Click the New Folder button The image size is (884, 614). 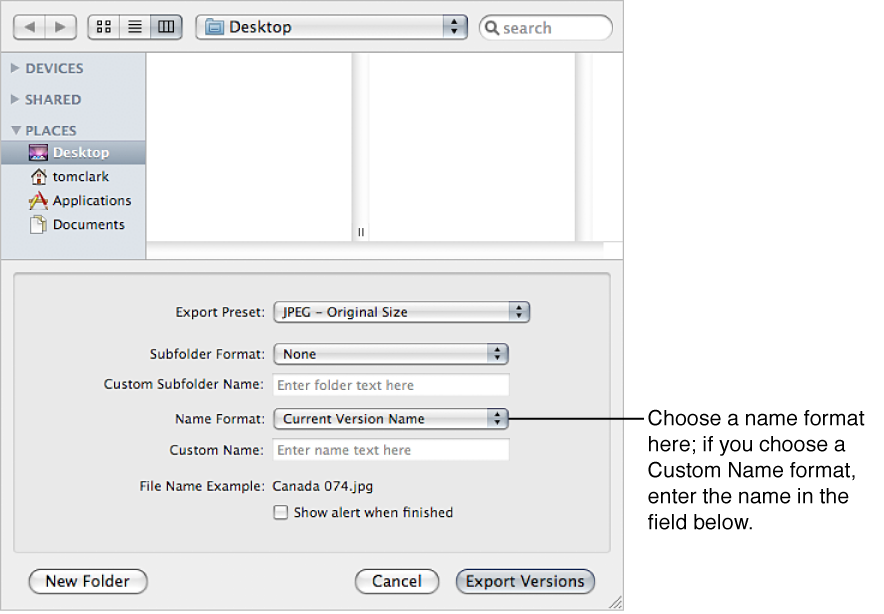pos(87,581)
